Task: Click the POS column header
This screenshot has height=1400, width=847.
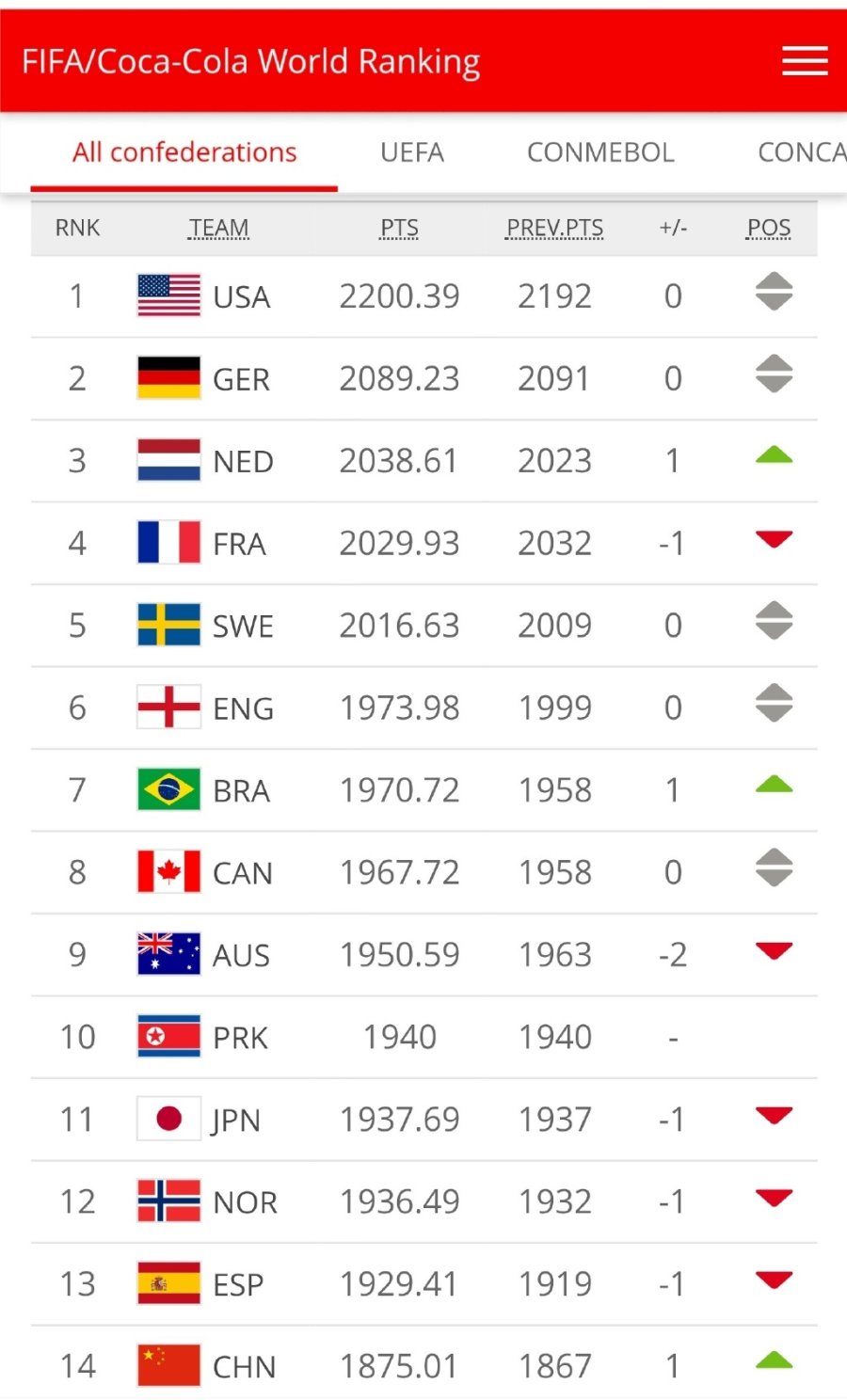Action: [769, 228]
